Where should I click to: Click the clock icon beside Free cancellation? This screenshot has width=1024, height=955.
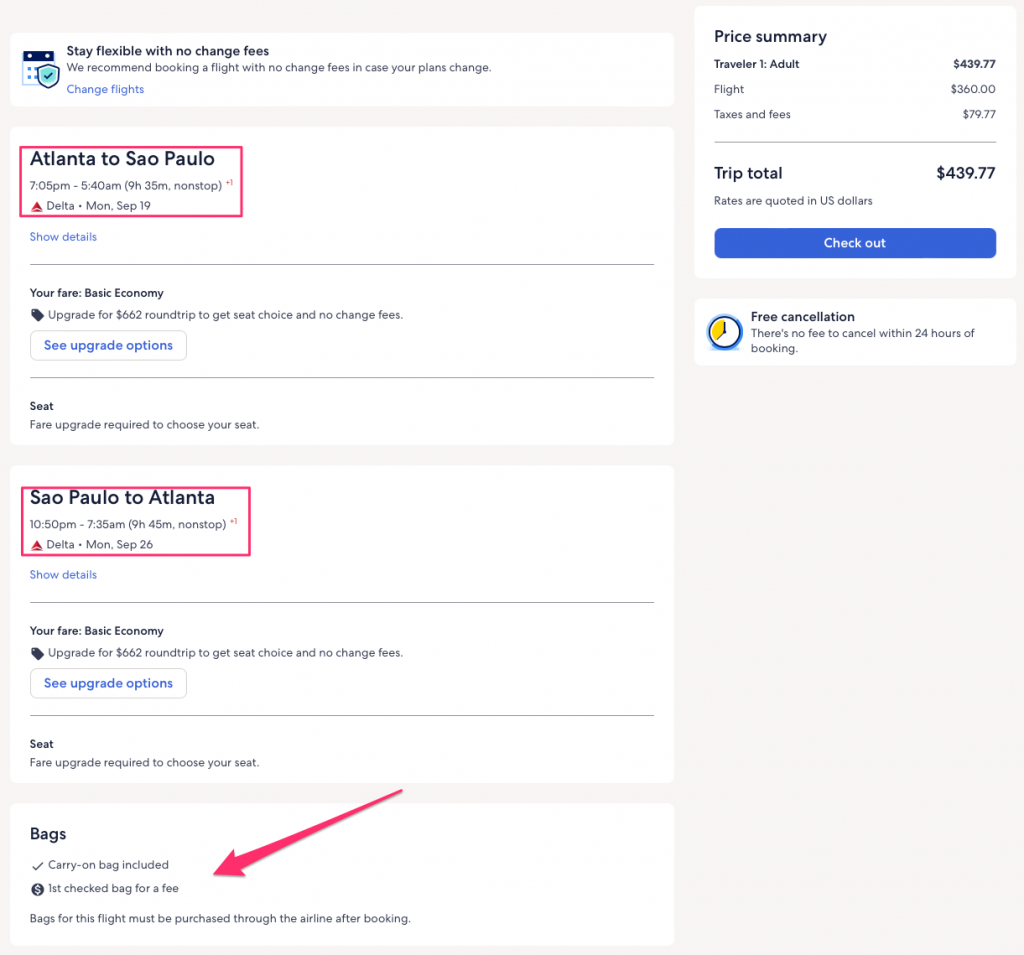pyautogui.click(x=724, y=332)
